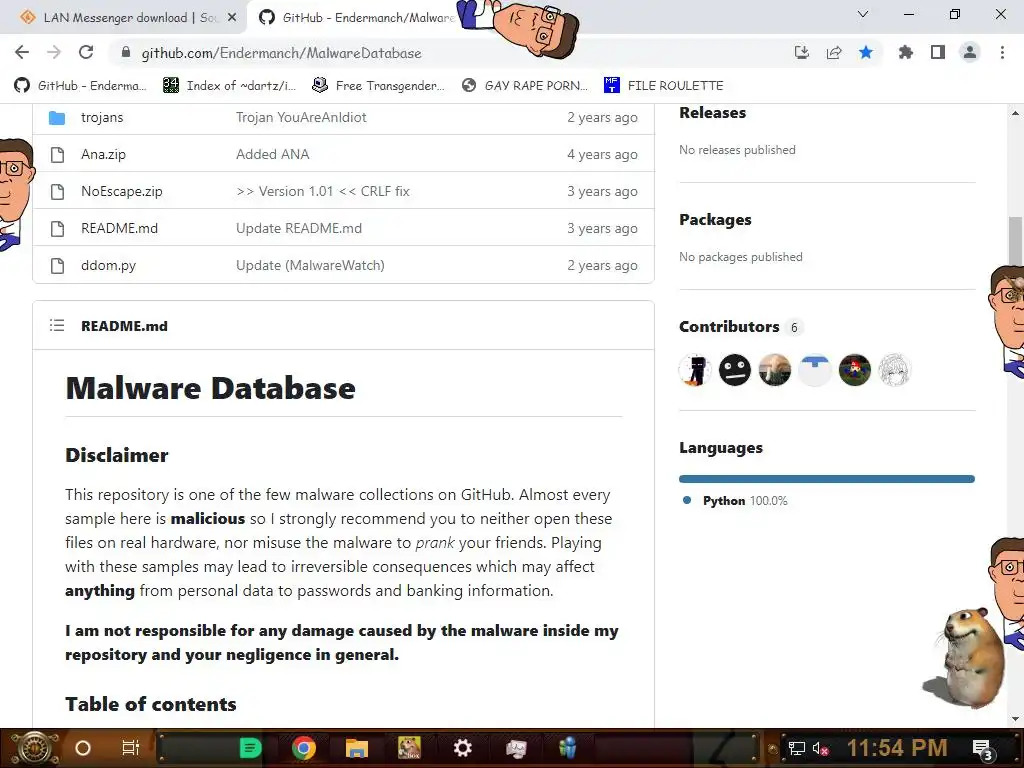
Task: Open the Ana.zip file
Action: pyautogui.click(x=103, y=155)
